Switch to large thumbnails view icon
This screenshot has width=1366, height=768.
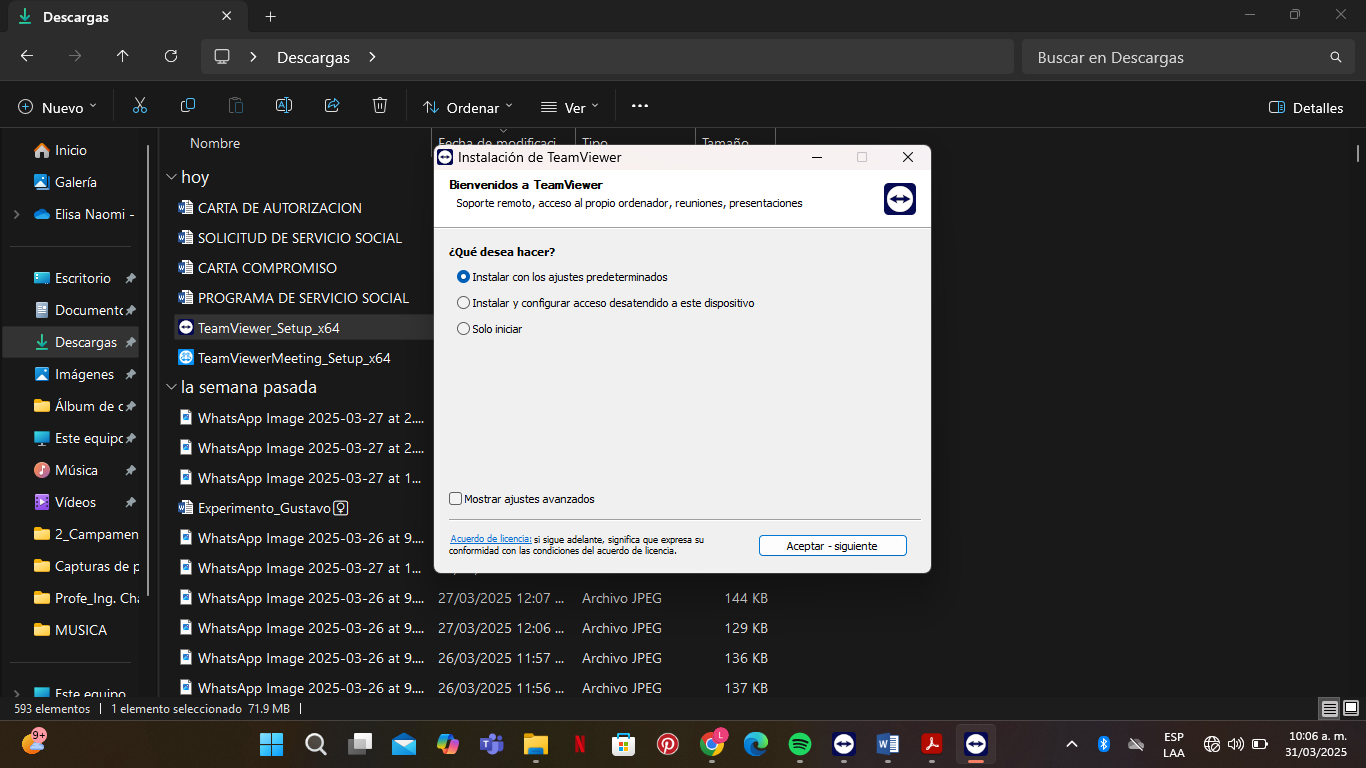(1351, 708)
